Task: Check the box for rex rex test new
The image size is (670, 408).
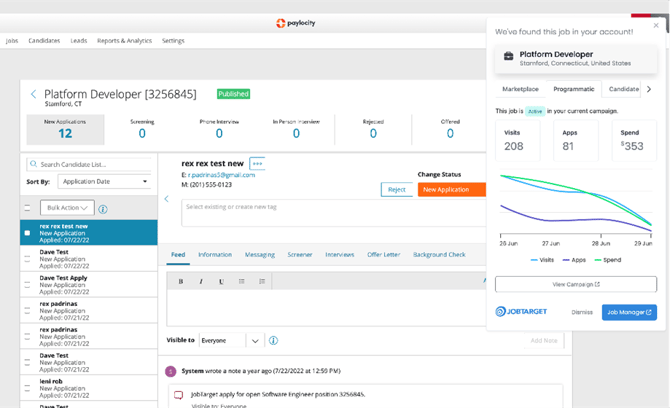Action: coord(27,232)
